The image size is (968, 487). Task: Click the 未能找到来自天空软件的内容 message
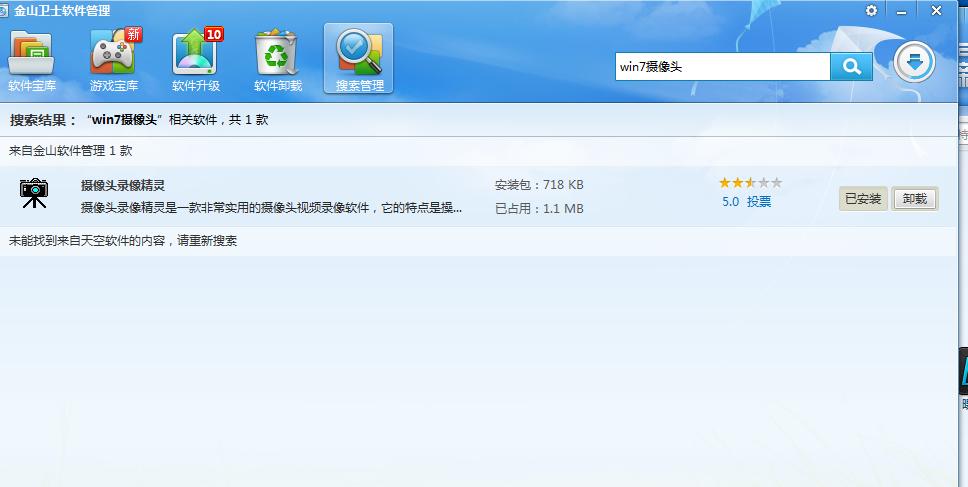(x=123, y=241)
